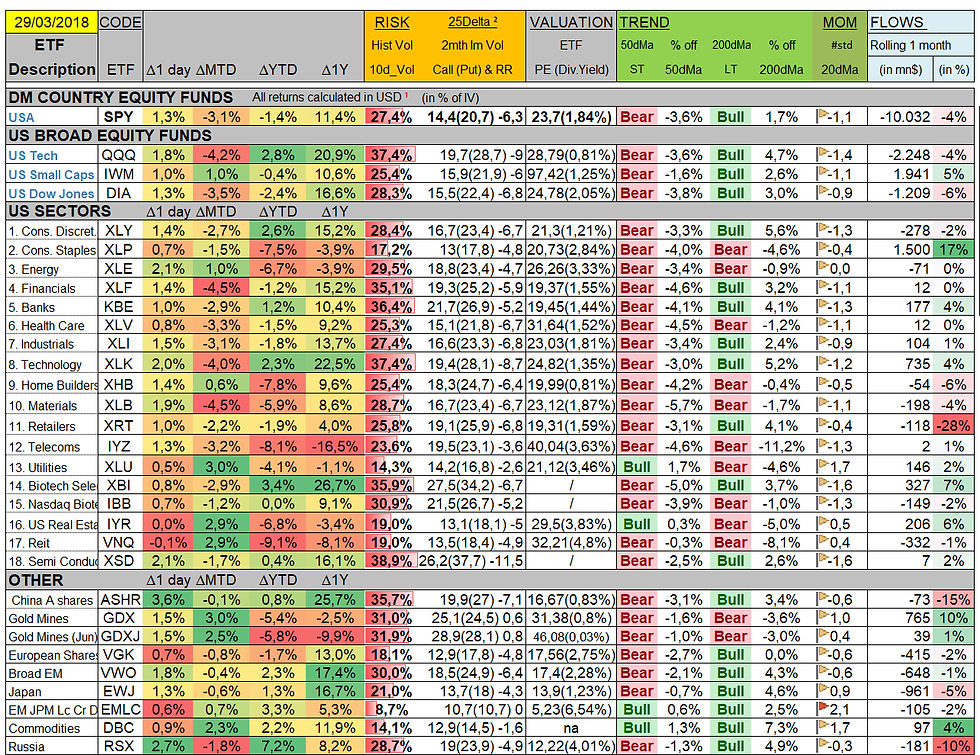The image size is (980, 755).
Task: Click the momentum flag icon in GDX row
Action: pos(823,616)
